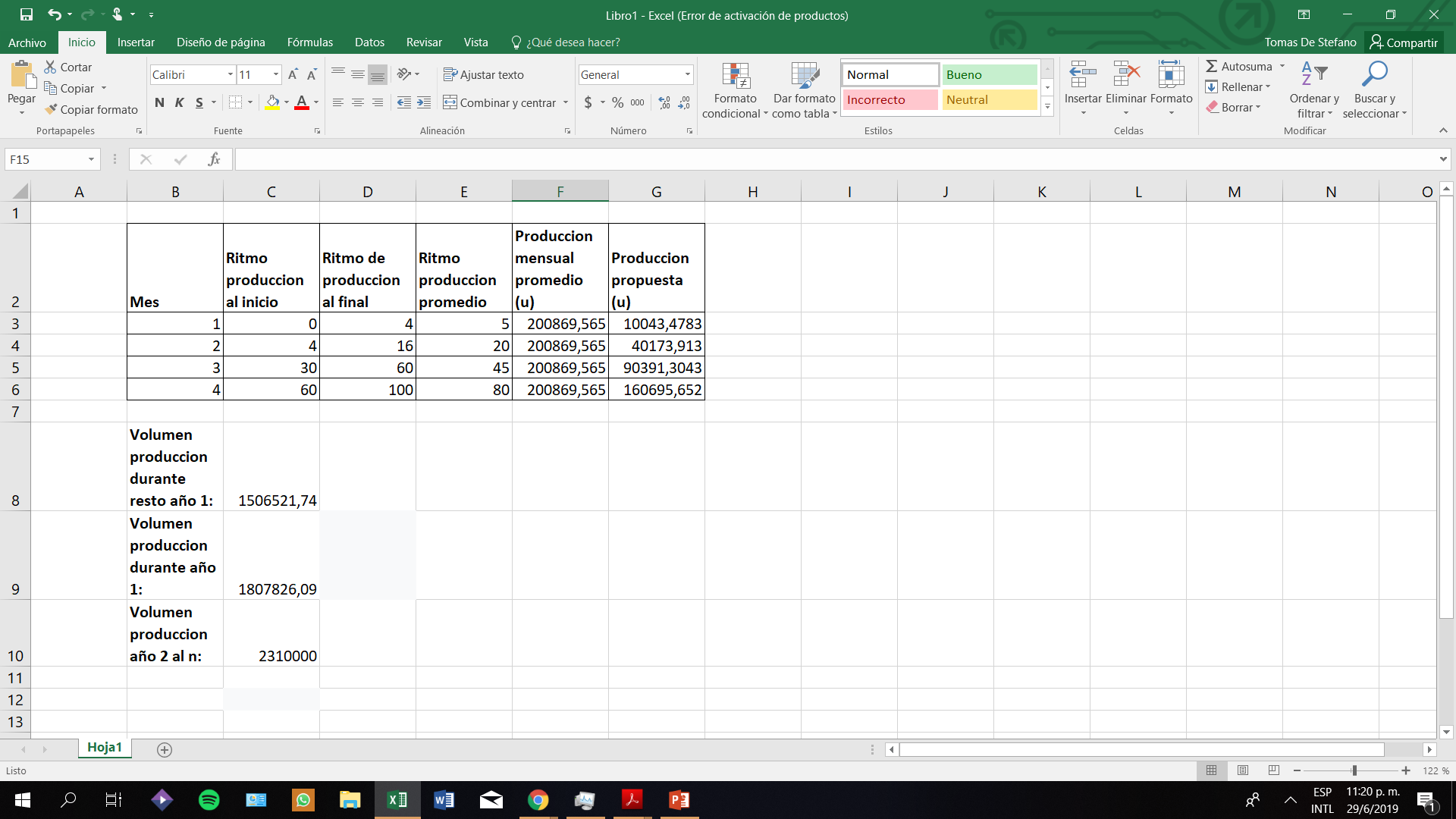Click the red font color A icon
The image size is (1456, 819).
(x=302, y=102)
